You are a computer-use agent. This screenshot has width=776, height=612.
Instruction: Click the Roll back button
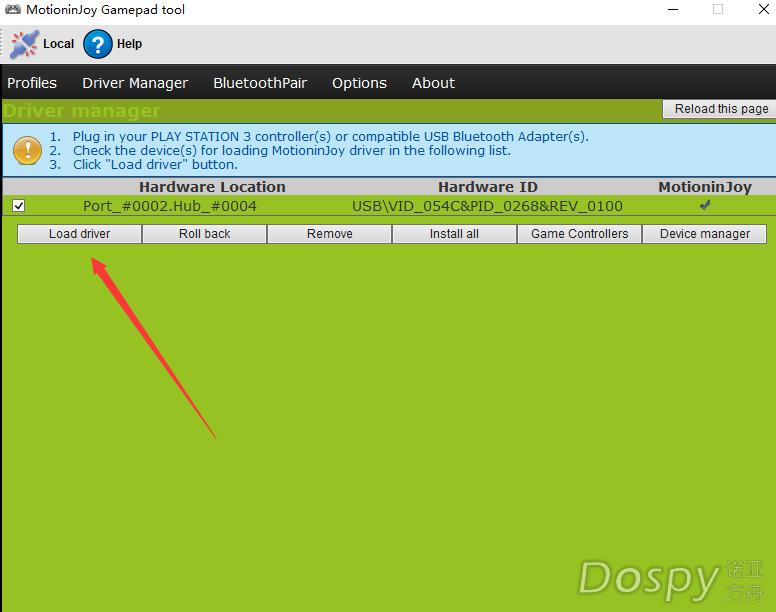point(204,234)
